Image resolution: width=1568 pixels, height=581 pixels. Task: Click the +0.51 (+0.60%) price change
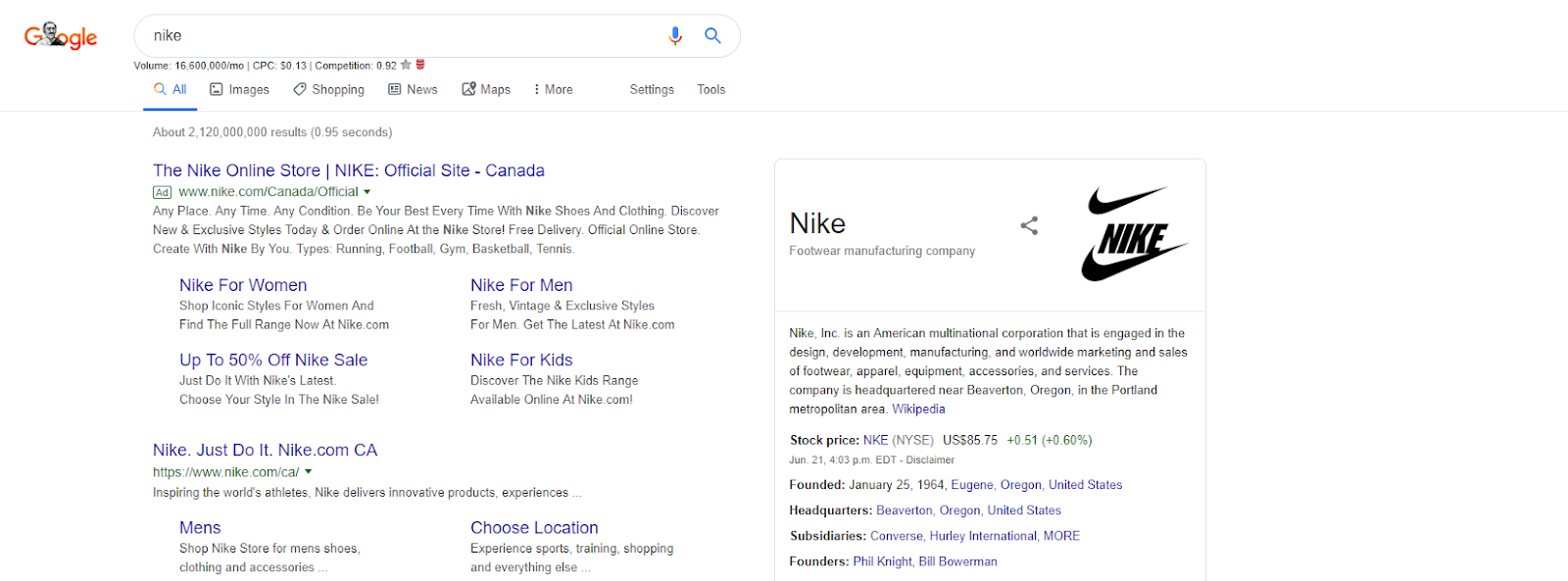pos(1050,440)
